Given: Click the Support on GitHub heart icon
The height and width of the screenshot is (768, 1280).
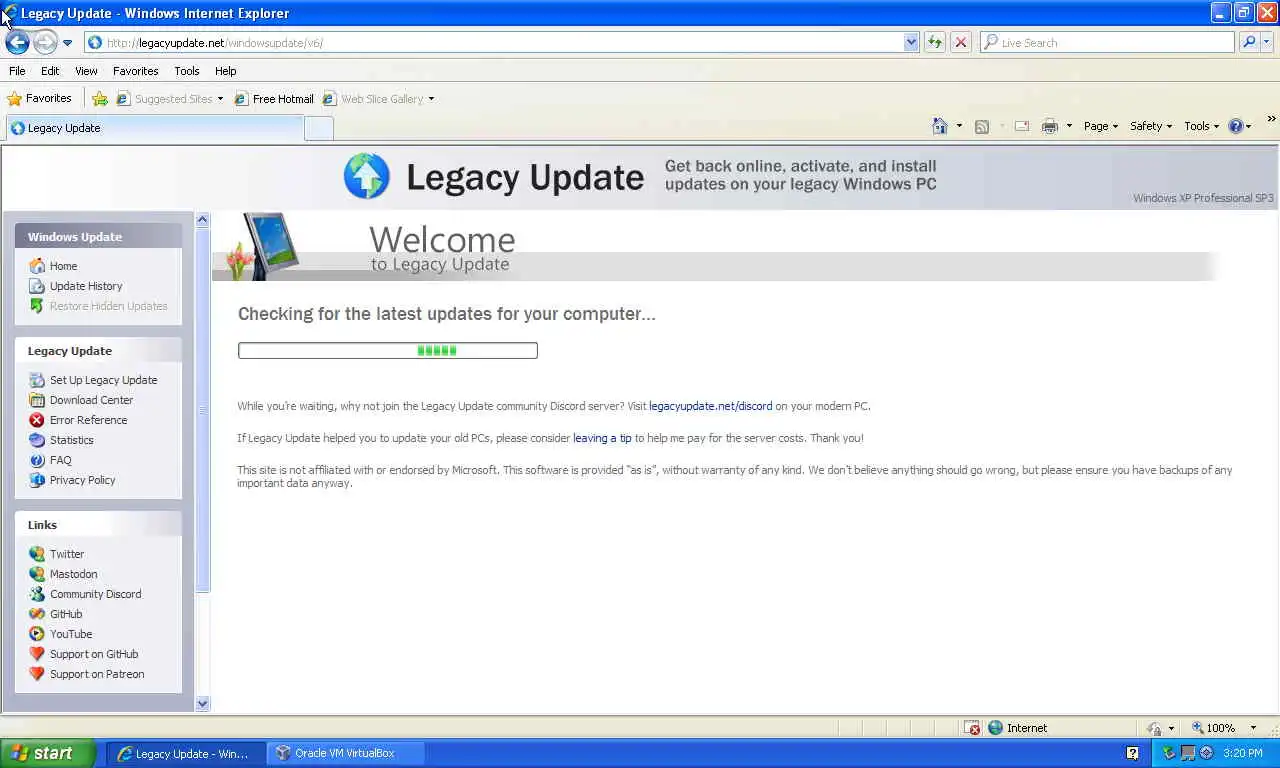Looking at the screenshot, I should (37, 654).
